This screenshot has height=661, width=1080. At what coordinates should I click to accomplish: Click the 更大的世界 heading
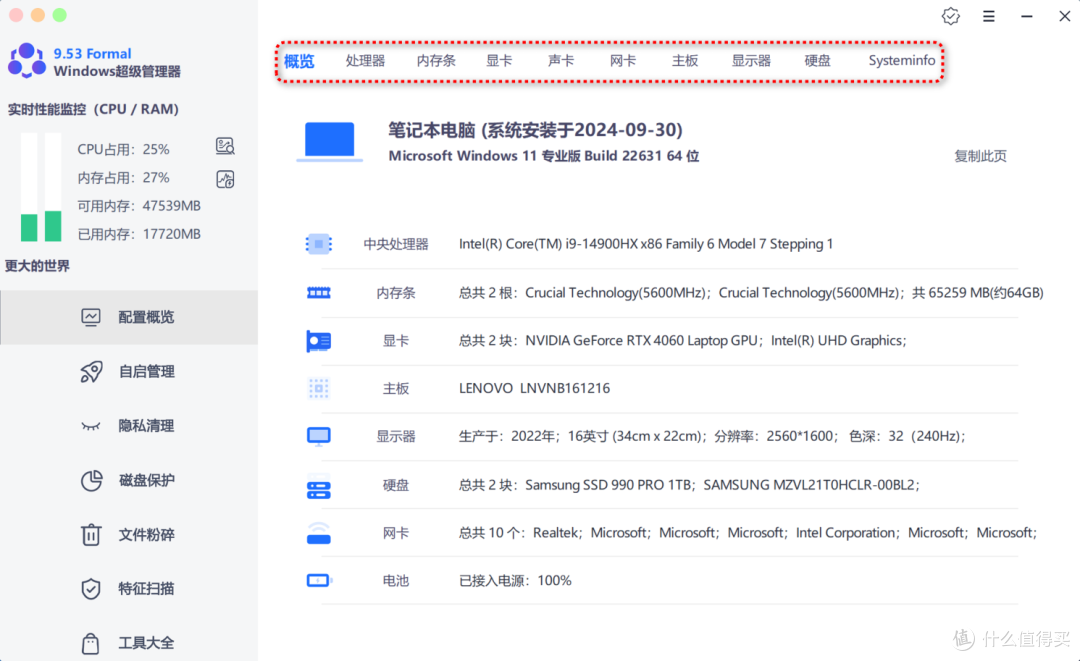(37, 266)
